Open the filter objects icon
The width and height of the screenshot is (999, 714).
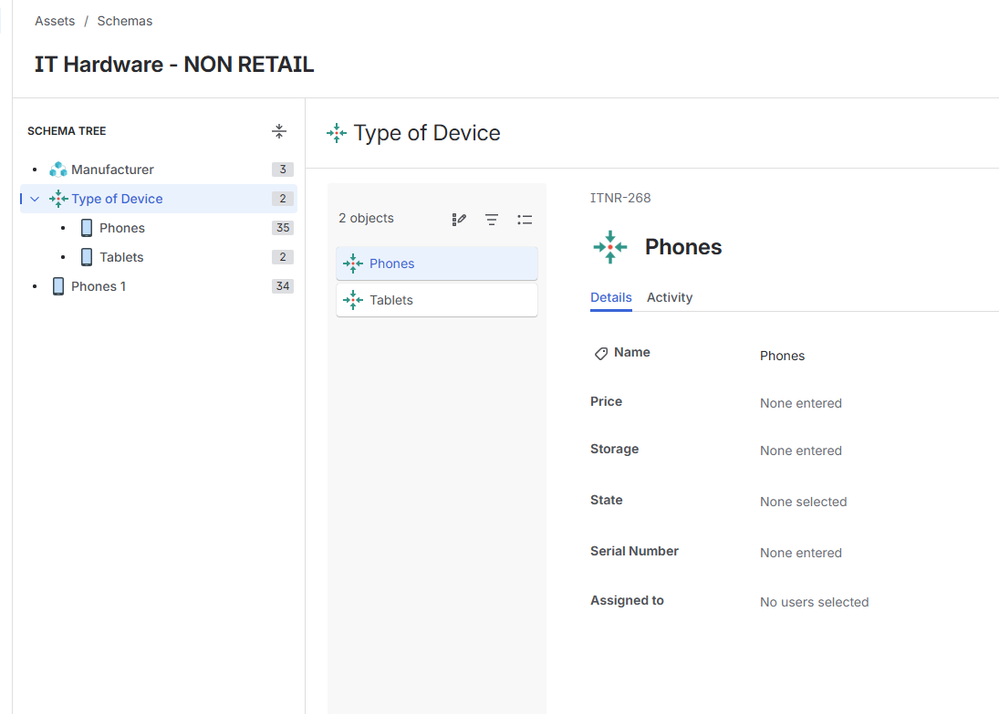(492, 219)
